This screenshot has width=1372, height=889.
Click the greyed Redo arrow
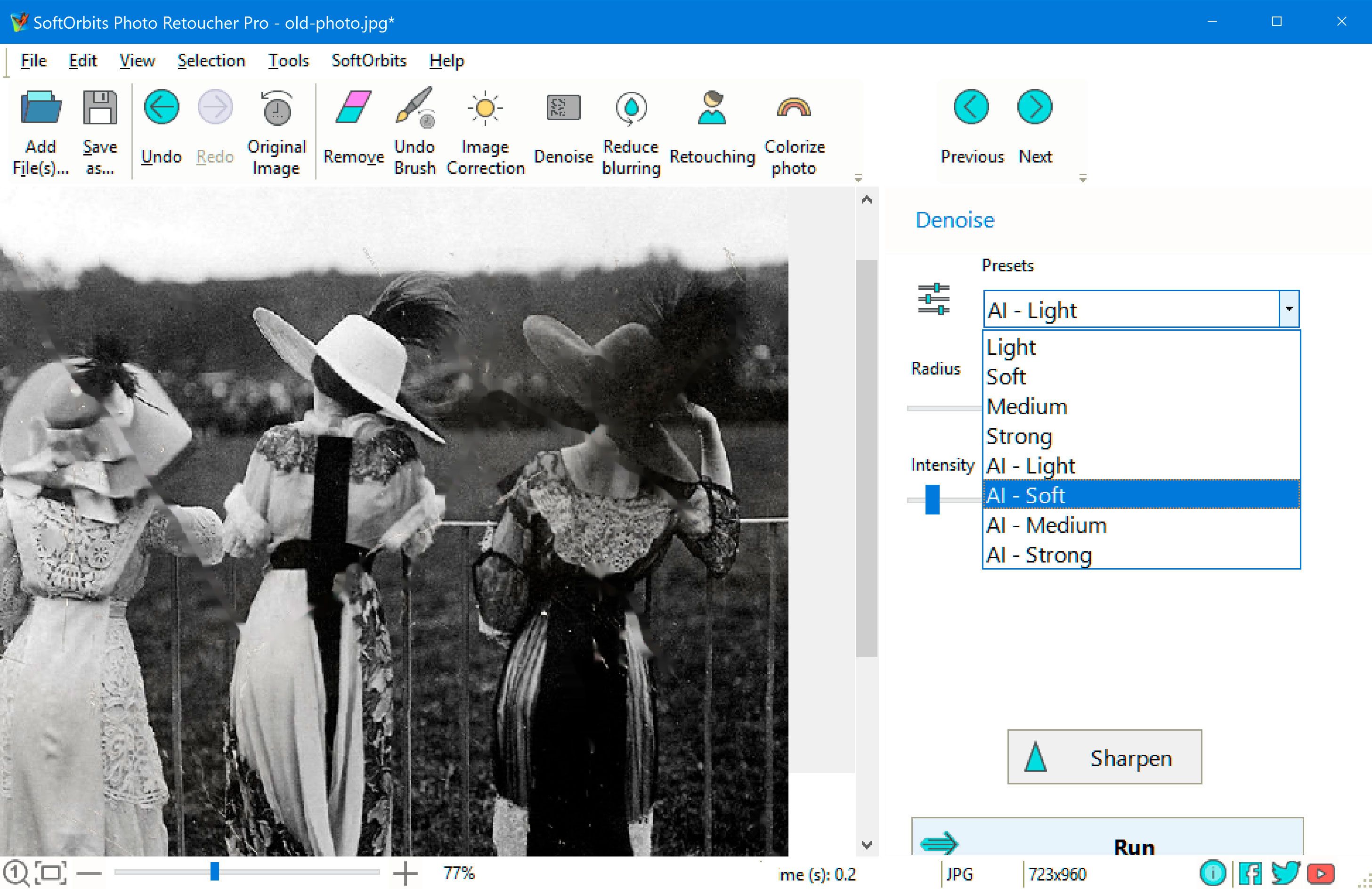pyautogui.click(x=215, y=107)
